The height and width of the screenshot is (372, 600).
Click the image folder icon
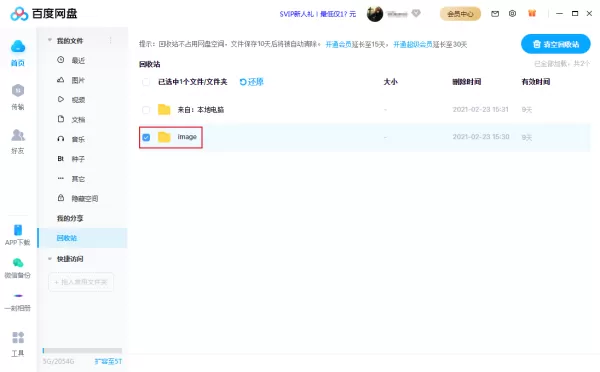pos(164,137)
